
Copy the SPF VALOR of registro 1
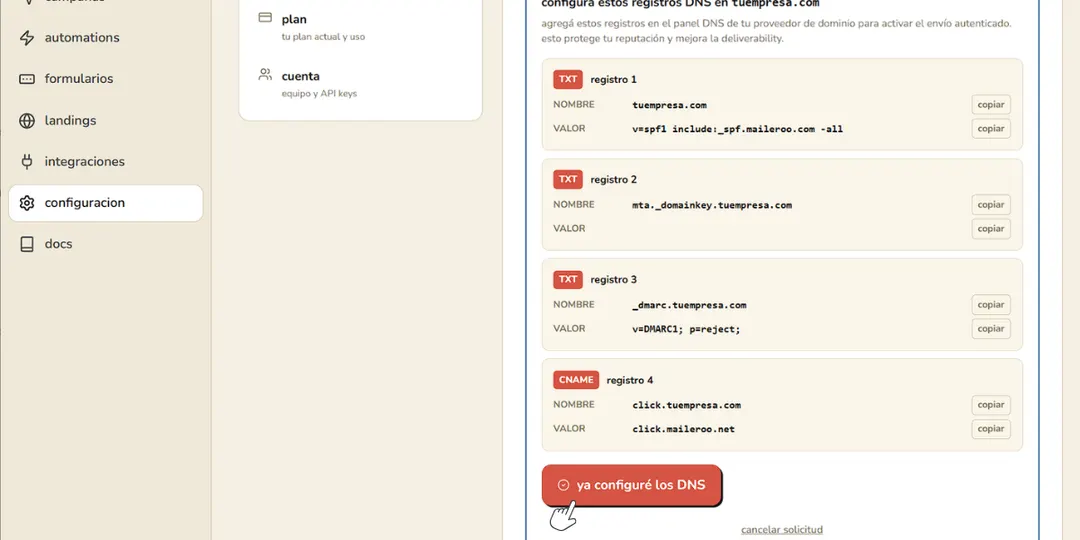991,129
